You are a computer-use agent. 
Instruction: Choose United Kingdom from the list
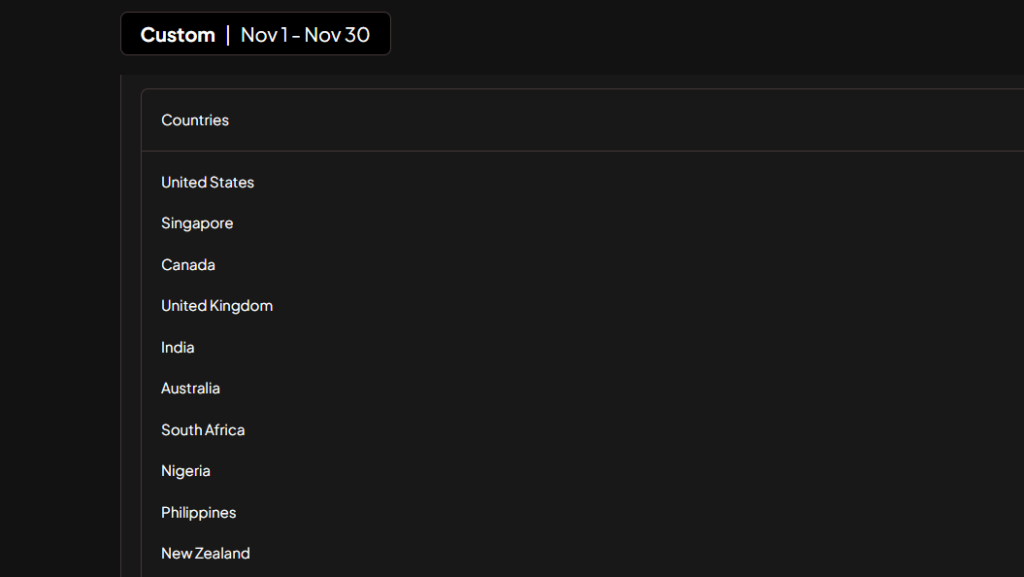click(217, 306)
